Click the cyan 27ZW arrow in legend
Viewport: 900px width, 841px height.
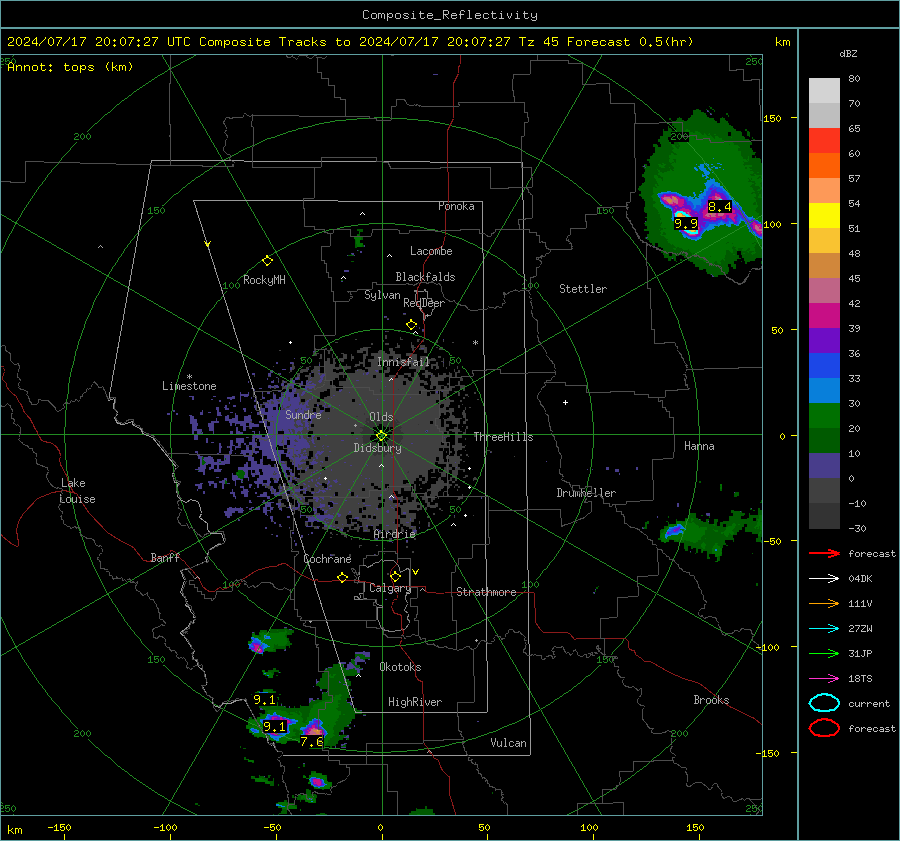tap(825, 629)
